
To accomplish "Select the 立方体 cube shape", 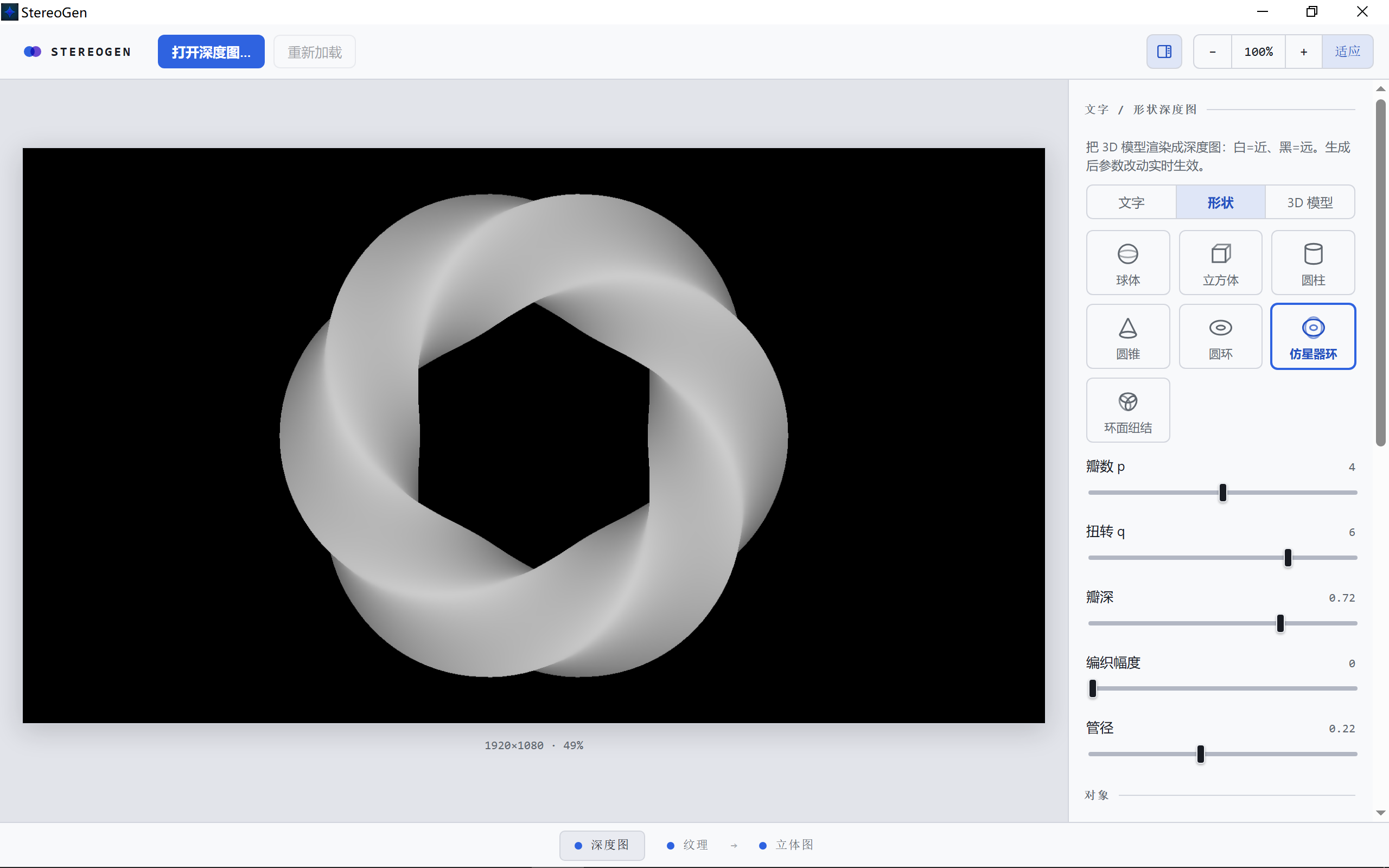I will pyautogui.click(x=1220, y=263).
